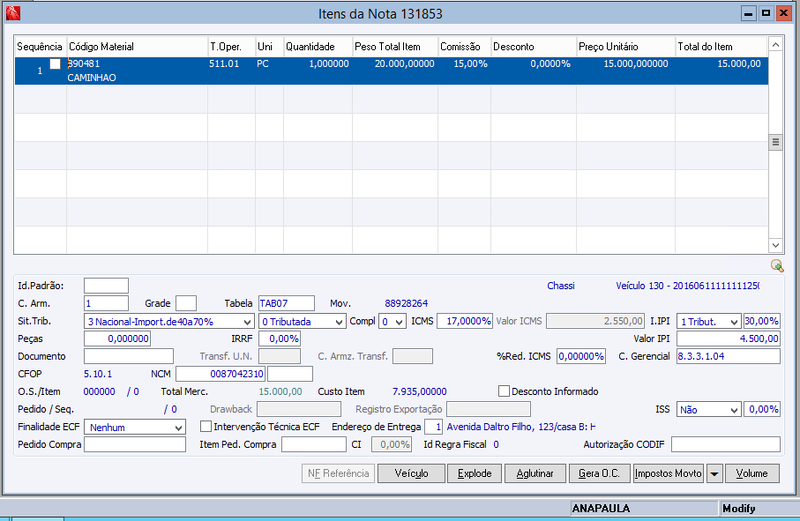
Task: Click the CFOP value 5.10.1
Action: click(98, 374)
